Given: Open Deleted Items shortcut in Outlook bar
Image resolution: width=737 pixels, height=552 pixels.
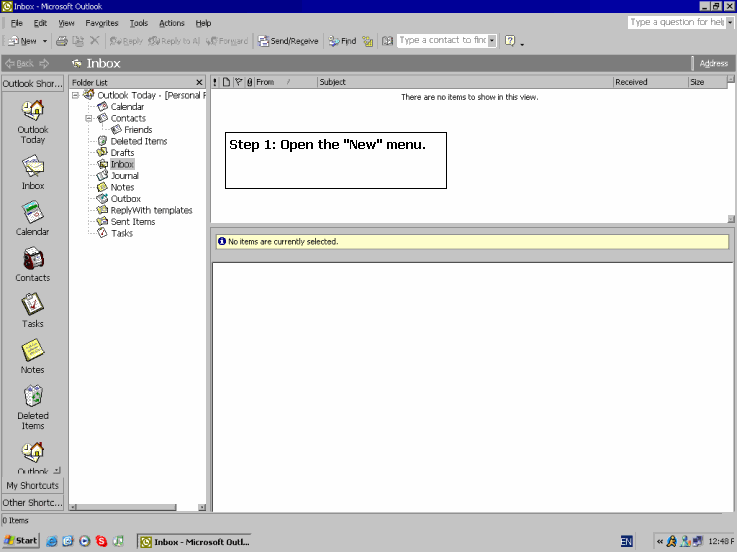Looking at the screenshot, I should coord(33,408).
